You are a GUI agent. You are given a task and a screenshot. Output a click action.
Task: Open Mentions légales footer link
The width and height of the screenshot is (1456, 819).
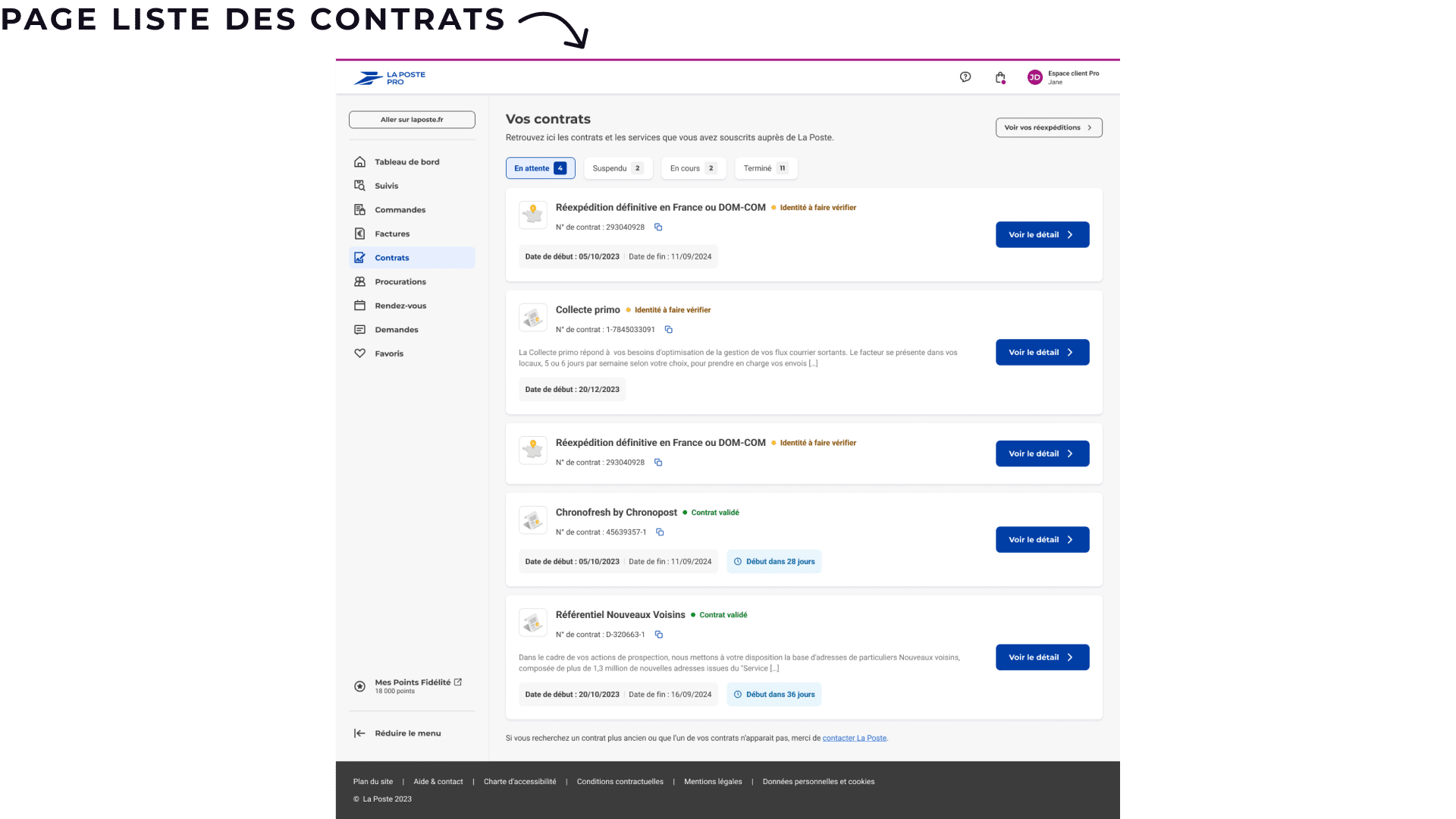click(x=713, y=782)
